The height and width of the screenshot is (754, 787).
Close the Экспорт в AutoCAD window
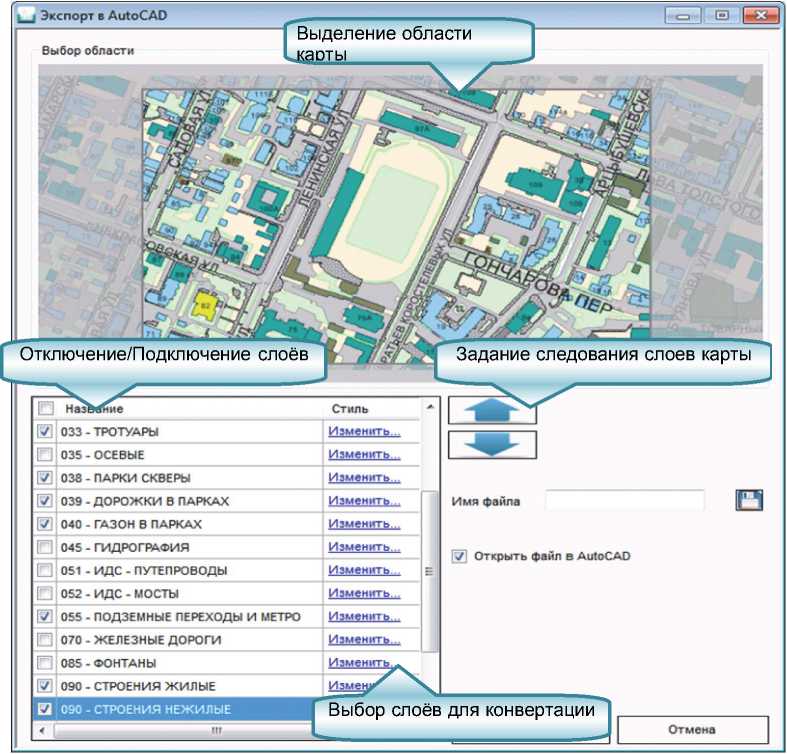coord(761,16)
